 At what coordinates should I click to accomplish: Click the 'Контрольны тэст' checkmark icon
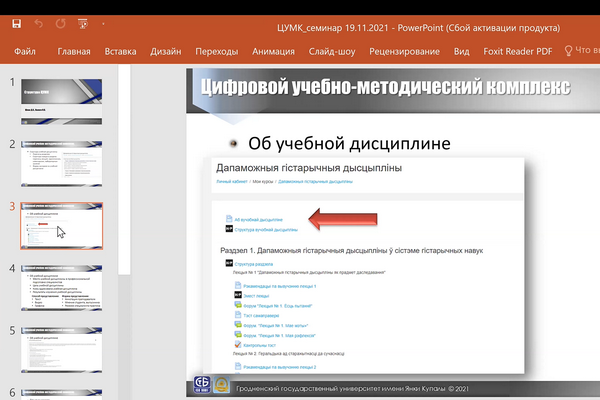coord(228,343)
